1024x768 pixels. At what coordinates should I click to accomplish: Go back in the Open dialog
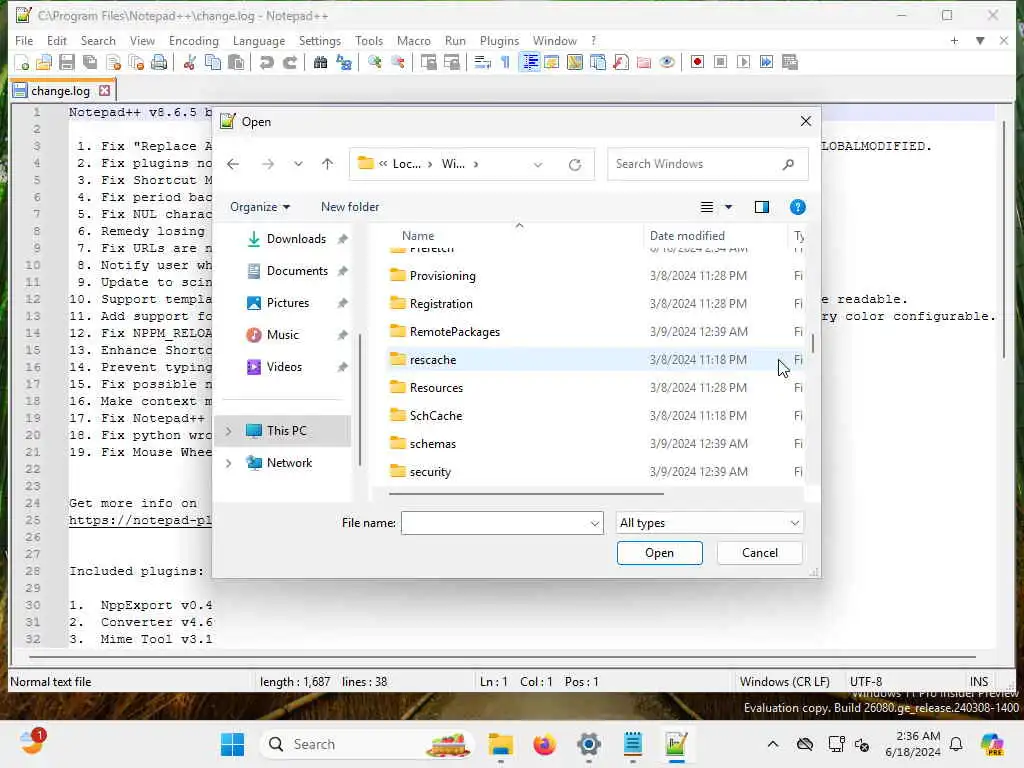pyautogui.click(x=233, y=164)
